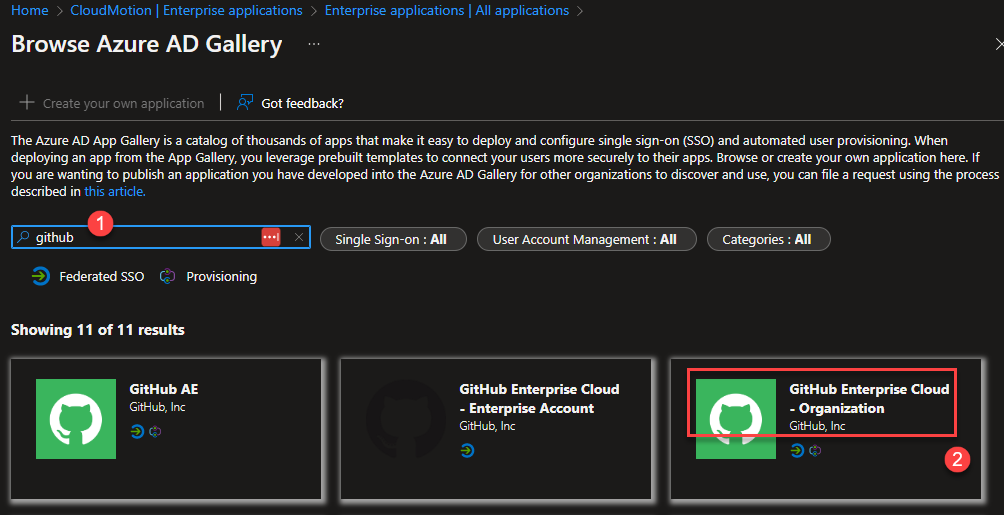
Task: Click the GitHub AE green Octocat logo
Action: 76,419
